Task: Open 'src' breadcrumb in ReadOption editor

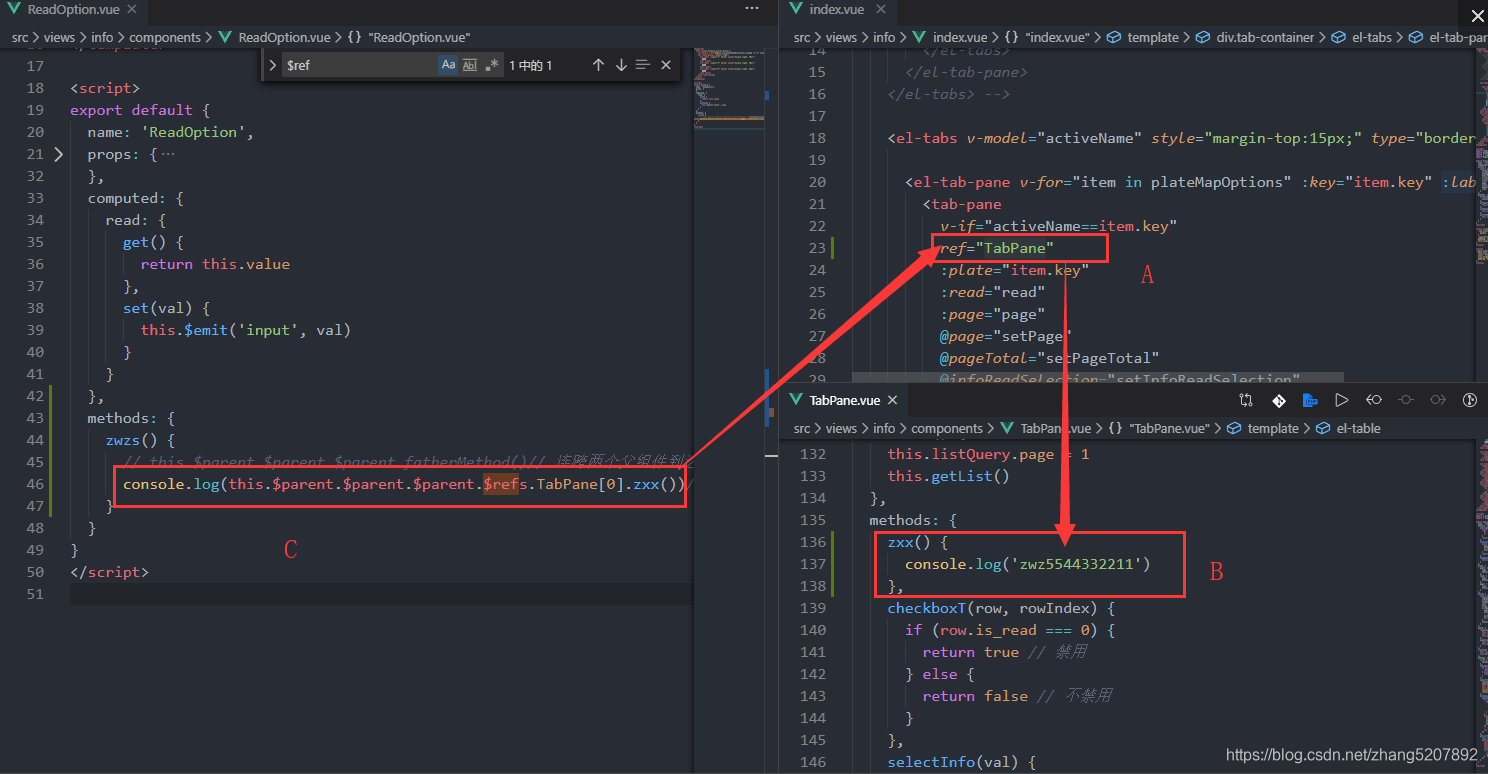Action: [20, 37]
